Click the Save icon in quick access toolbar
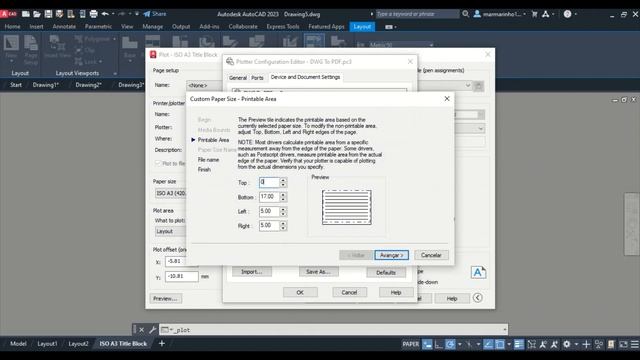640x360 pixels. click(x=48, y=14)
